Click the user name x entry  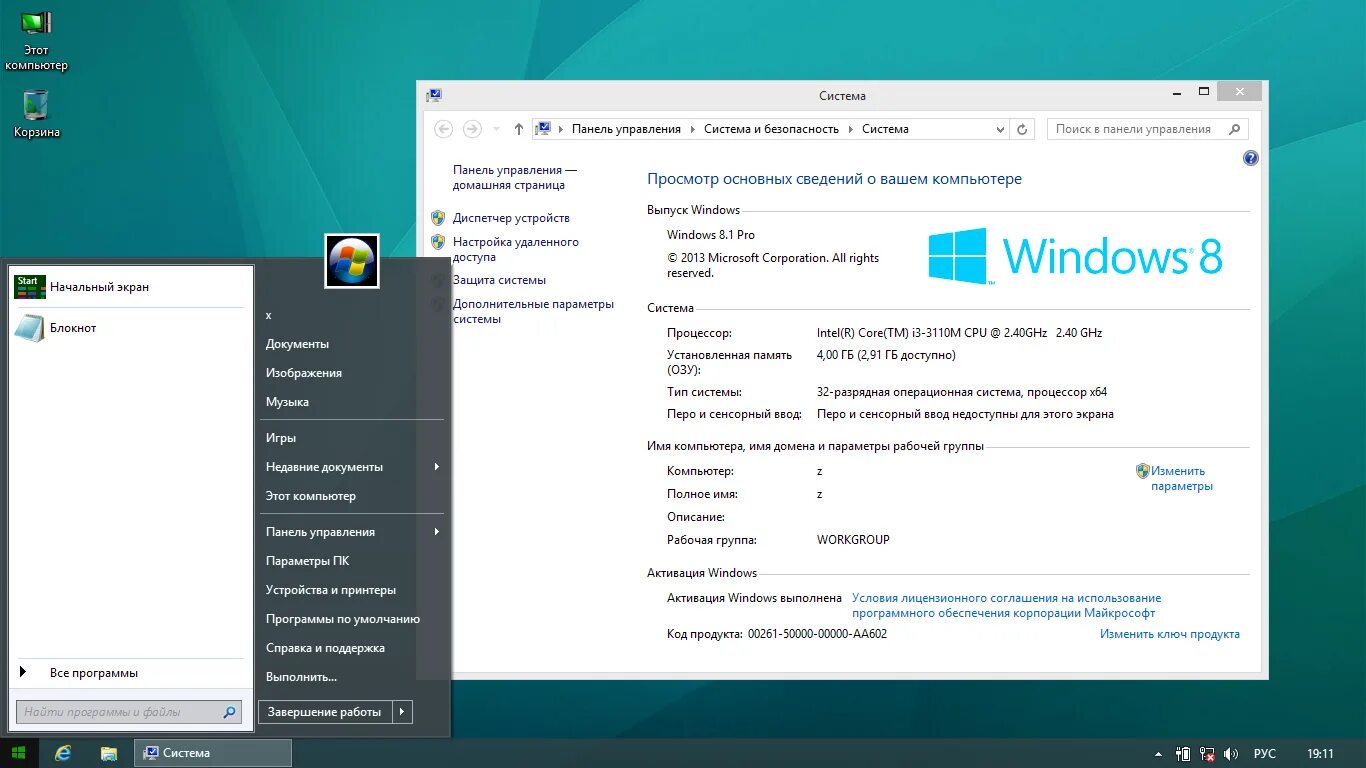tap(269, 315)
